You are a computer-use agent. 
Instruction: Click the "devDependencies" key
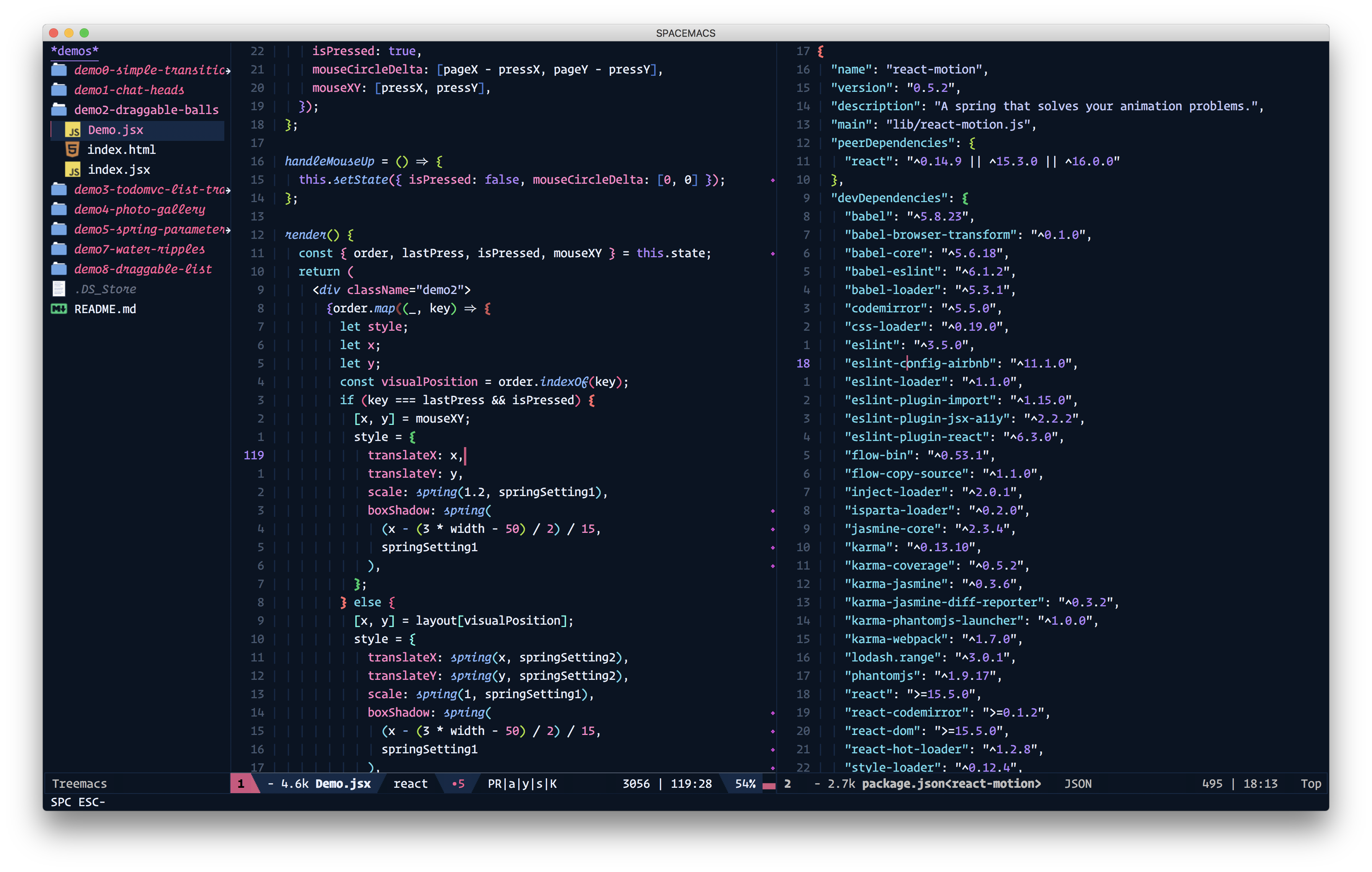(889, 198)
